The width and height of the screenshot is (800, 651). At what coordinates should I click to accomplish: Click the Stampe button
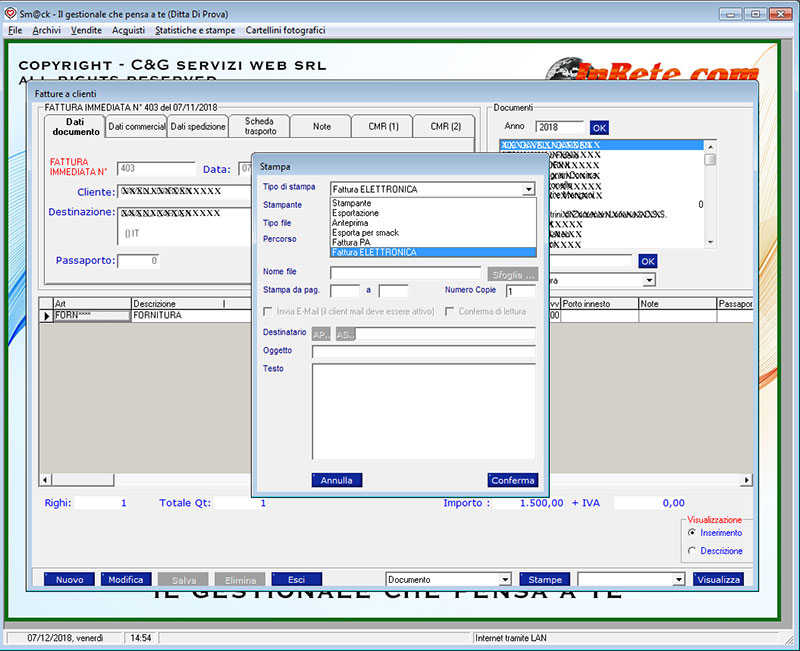[x=545, y=580]
